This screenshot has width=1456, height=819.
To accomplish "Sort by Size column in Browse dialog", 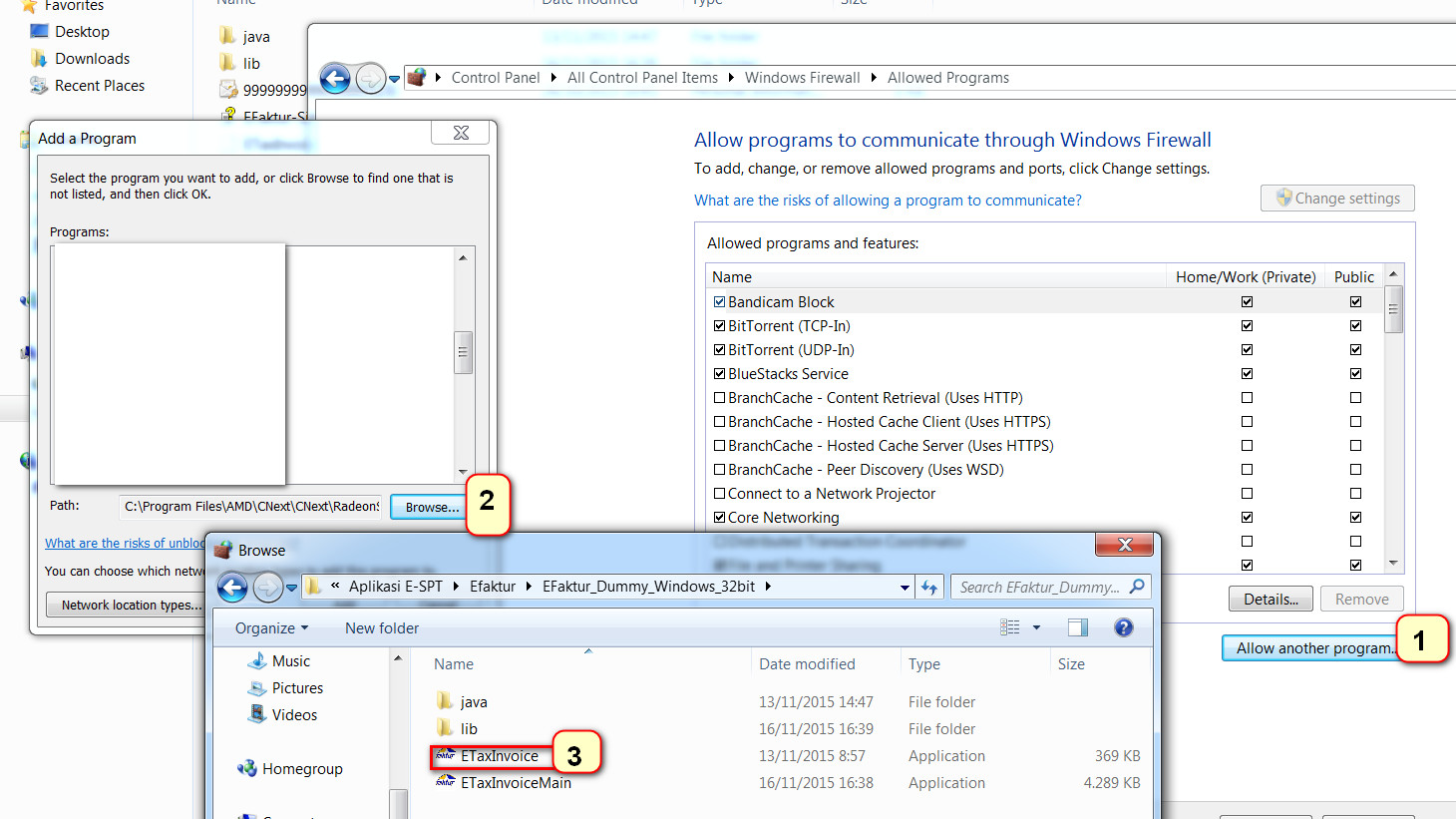I will click(x=1100, y=664).
